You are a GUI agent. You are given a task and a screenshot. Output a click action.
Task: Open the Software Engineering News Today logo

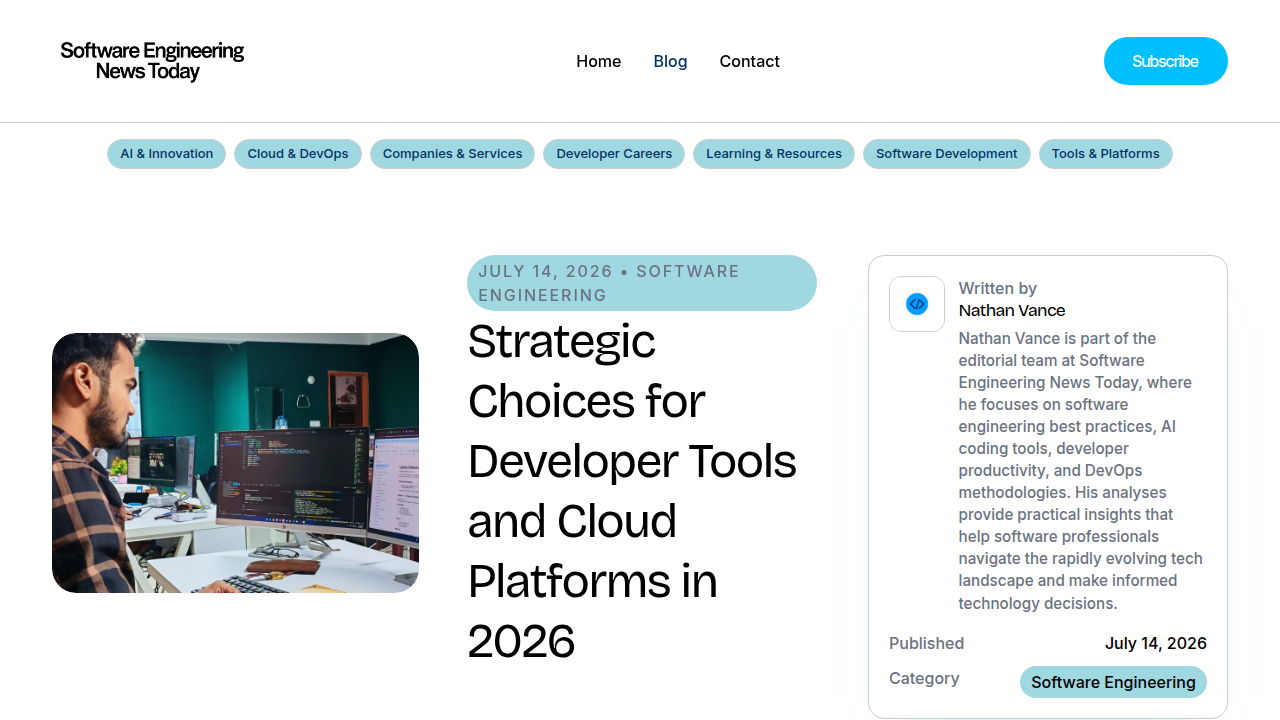(x=152, y=61)
